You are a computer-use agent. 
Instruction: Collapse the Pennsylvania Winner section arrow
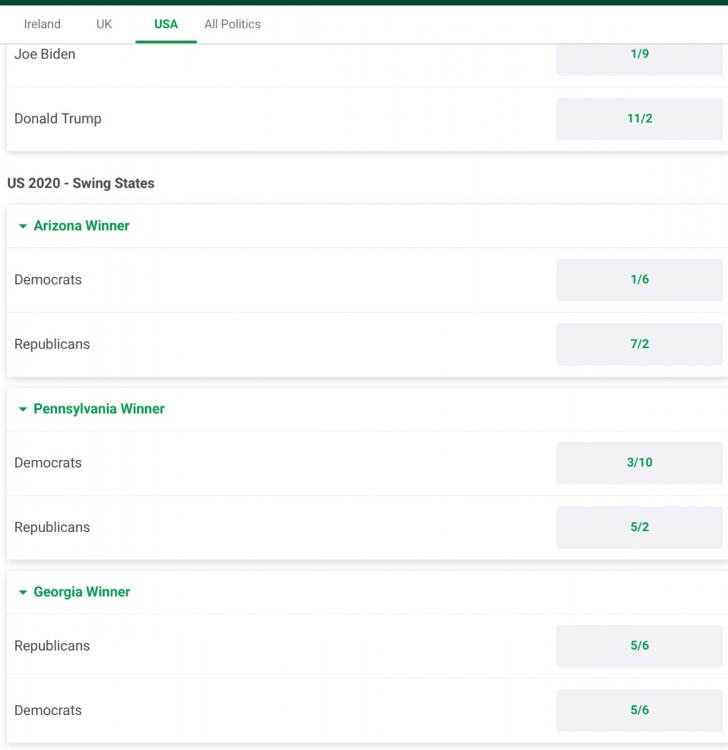click(23, 410)
